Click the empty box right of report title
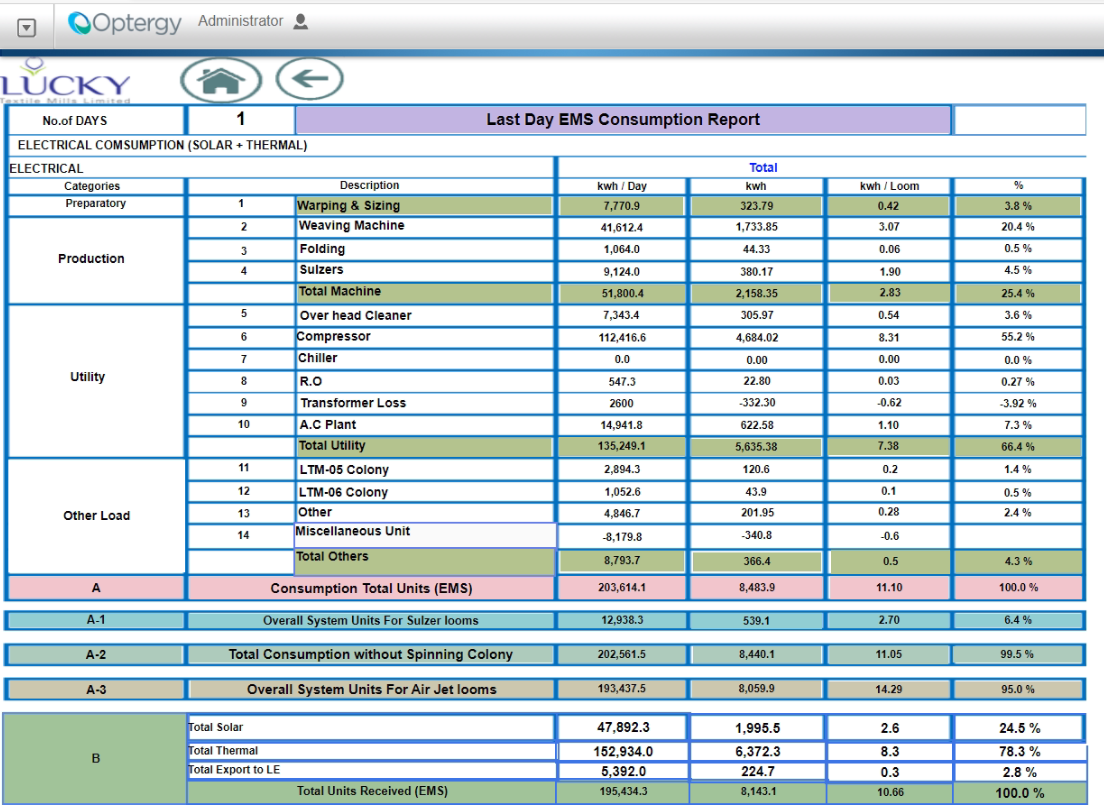Image resolution: width=1104 pixels, height=812 pixels. click(x=1019, y=120)
